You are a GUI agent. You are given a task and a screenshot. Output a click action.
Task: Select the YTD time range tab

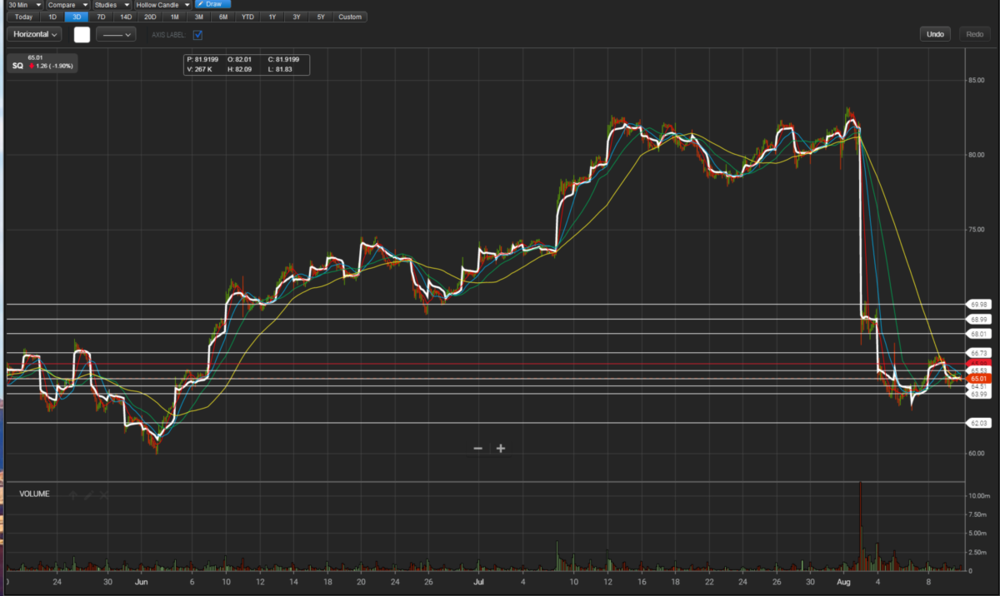tap(247, 17)
